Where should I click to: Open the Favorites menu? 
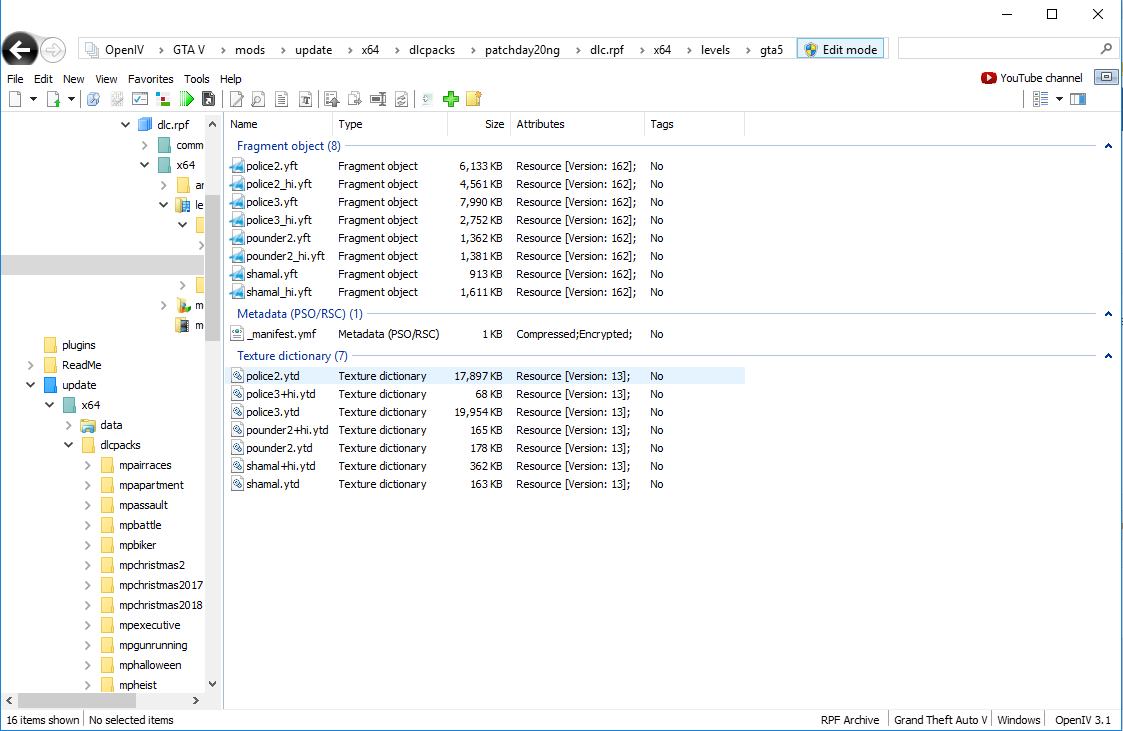(150, 79)
